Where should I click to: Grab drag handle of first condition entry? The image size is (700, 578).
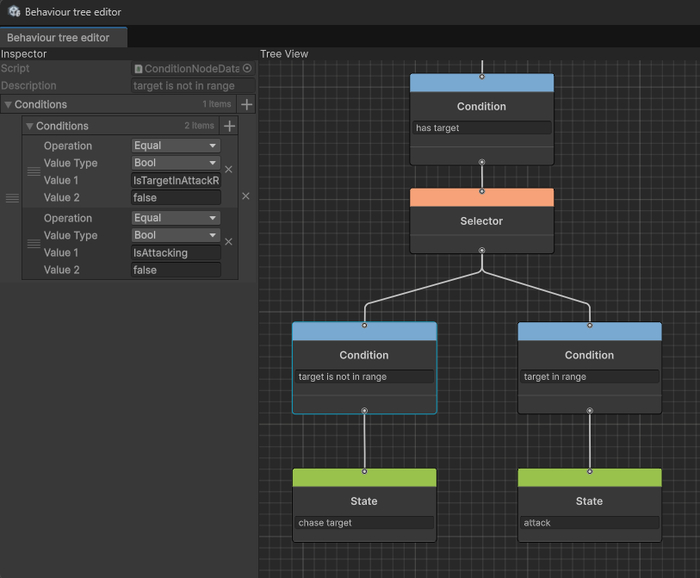tap(33, 172)
